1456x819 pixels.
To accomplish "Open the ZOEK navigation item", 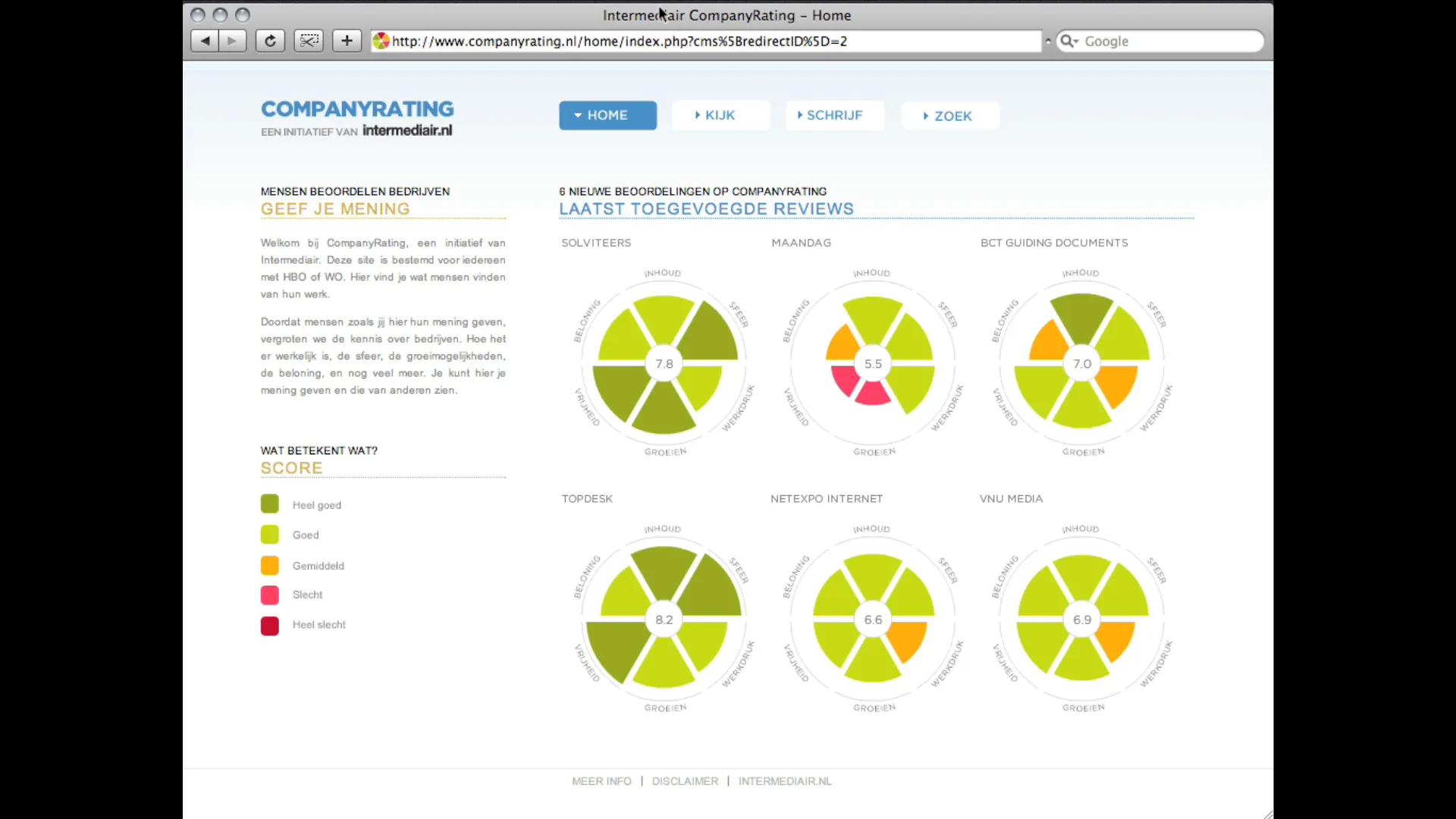I will (x=950, y=116).
